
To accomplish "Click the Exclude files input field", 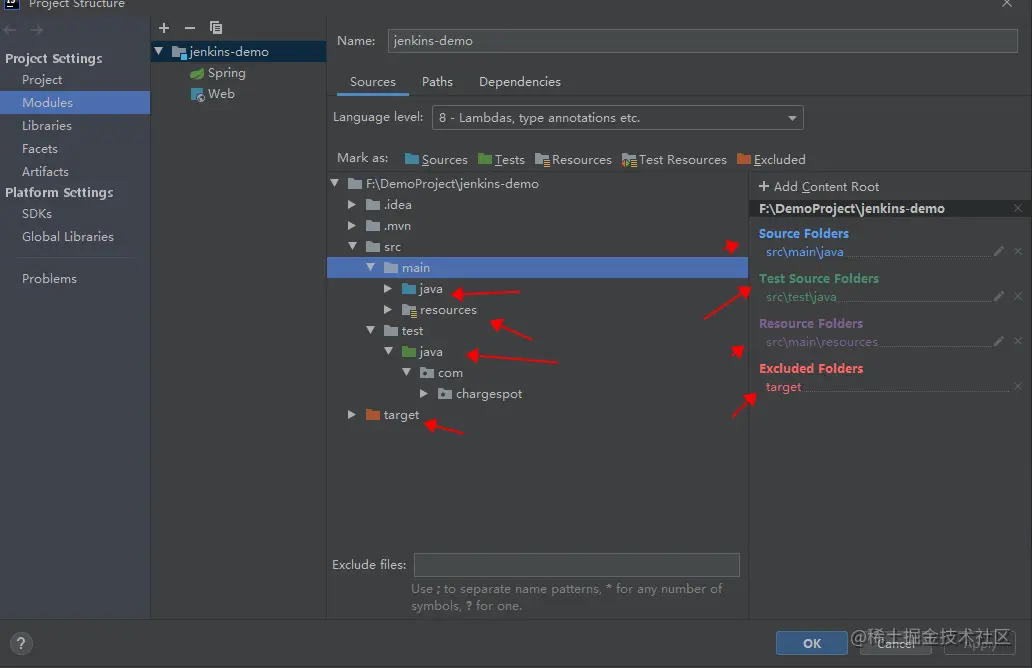I will click(576, 565).
